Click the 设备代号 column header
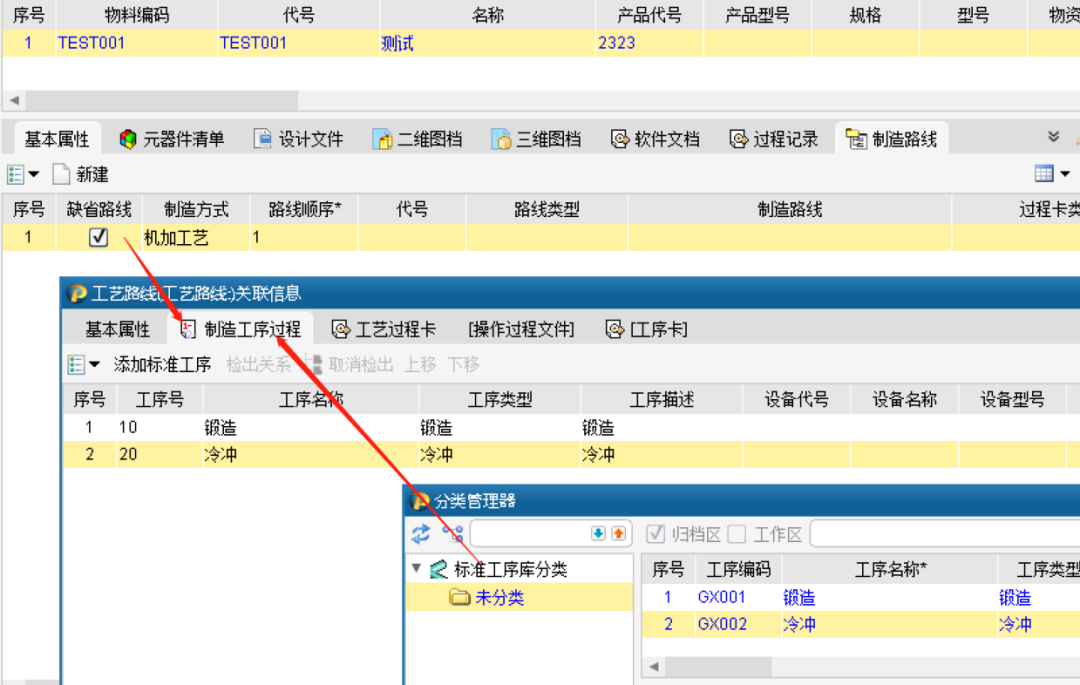This screenshot has height=685, width=1080. click(797, 399)
